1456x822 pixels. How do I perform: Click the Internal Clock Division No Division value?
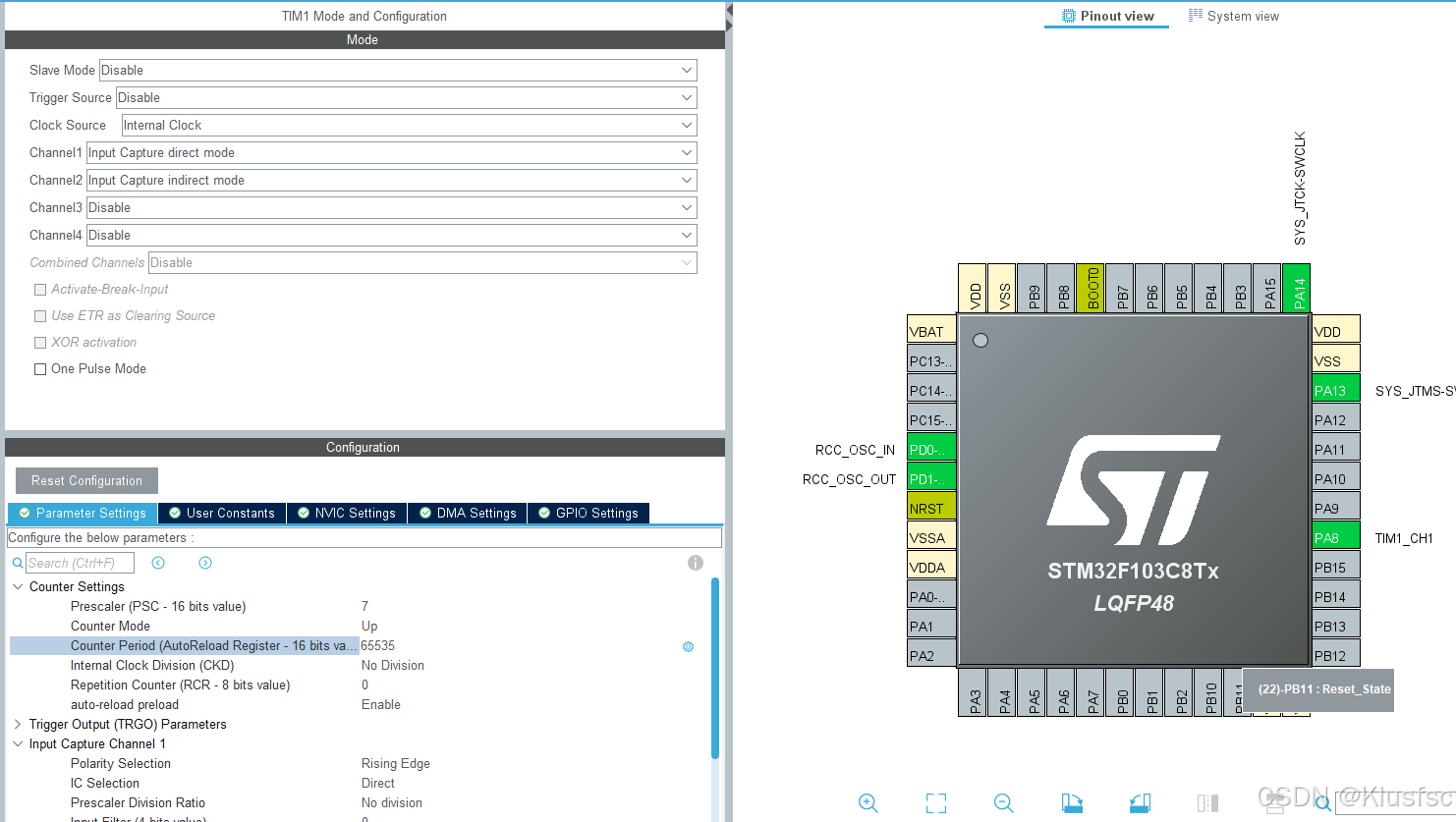(x=393, y=665)
